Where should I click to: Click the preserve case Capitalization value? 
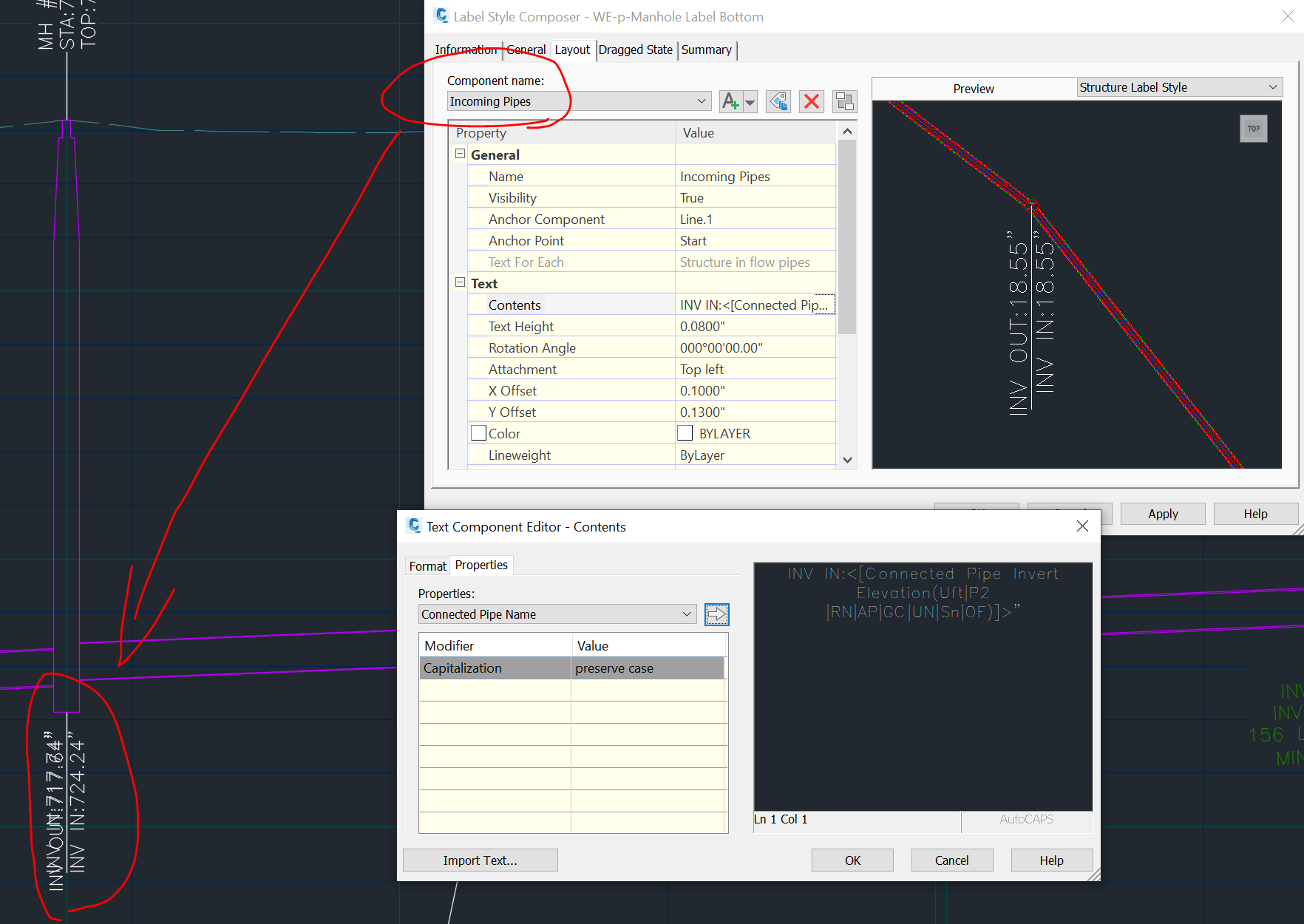coord(614,667)
